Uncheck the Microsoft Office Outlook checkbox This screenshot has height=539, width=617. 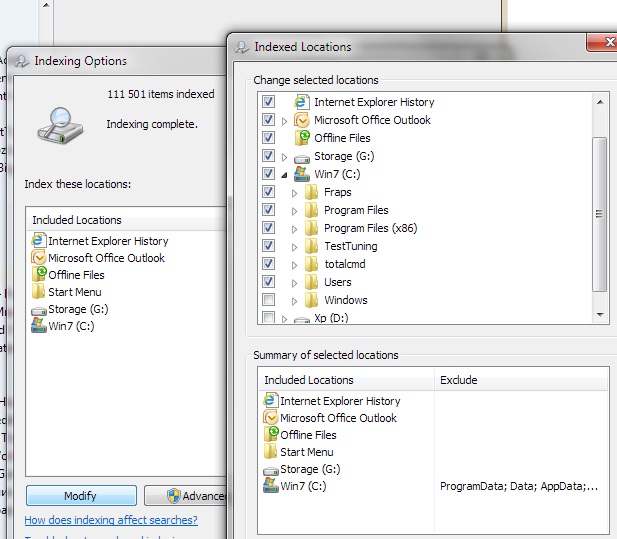(268, 119)
